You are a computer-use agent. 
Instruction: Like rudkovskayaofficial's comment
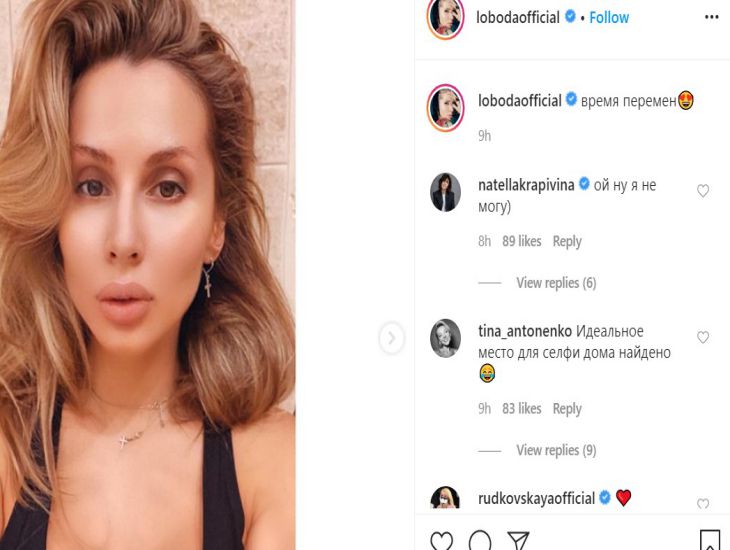pyautogui.click(x=703, y=504)
